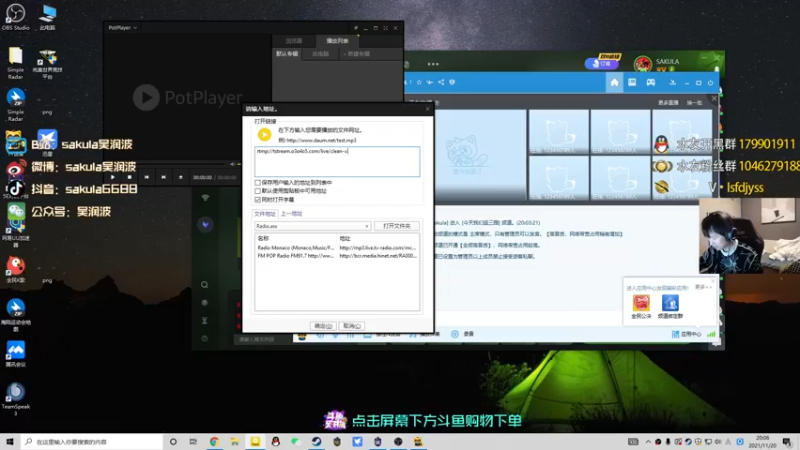Open the YY home icon tab
The height and width of the screenshot is (450, 800).
[x=614, y=82]
